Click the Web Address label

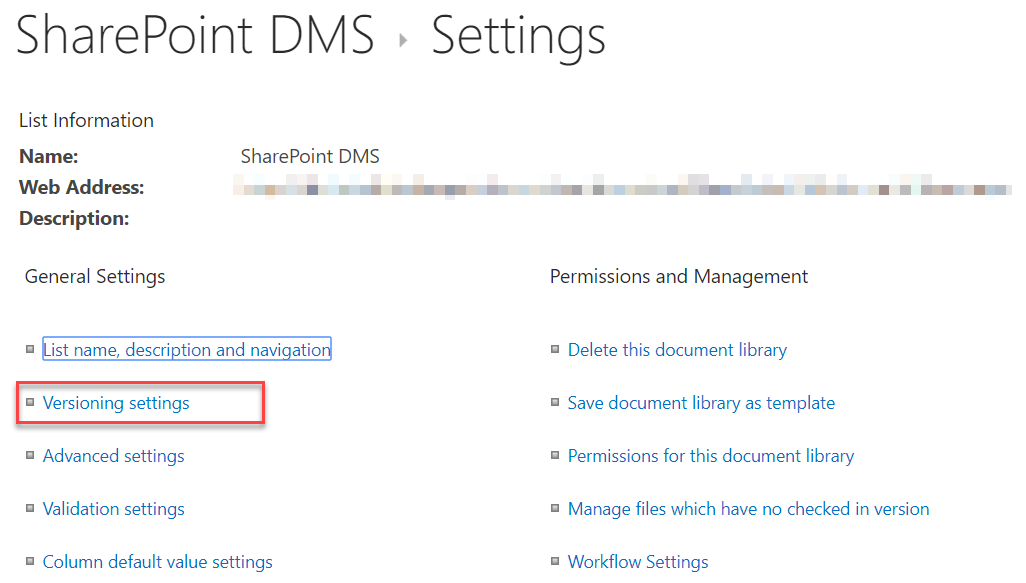point(82,188)
